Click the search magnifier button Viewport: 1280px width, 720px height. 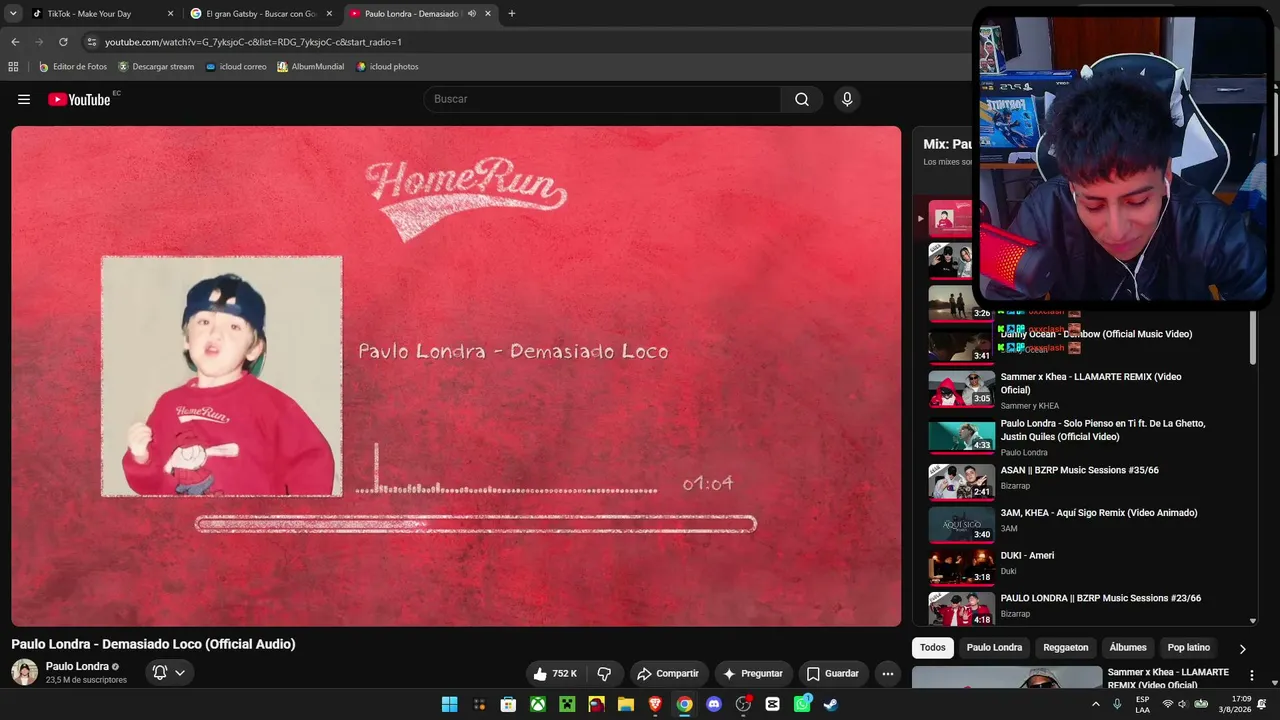click(802, 99)
